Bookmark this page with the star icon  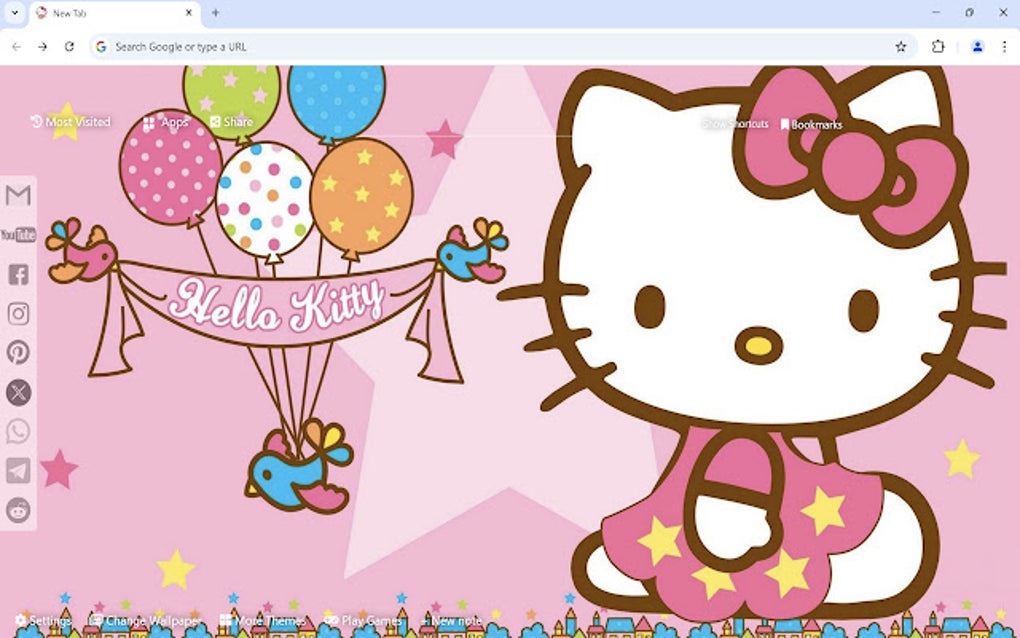point(899,46)
